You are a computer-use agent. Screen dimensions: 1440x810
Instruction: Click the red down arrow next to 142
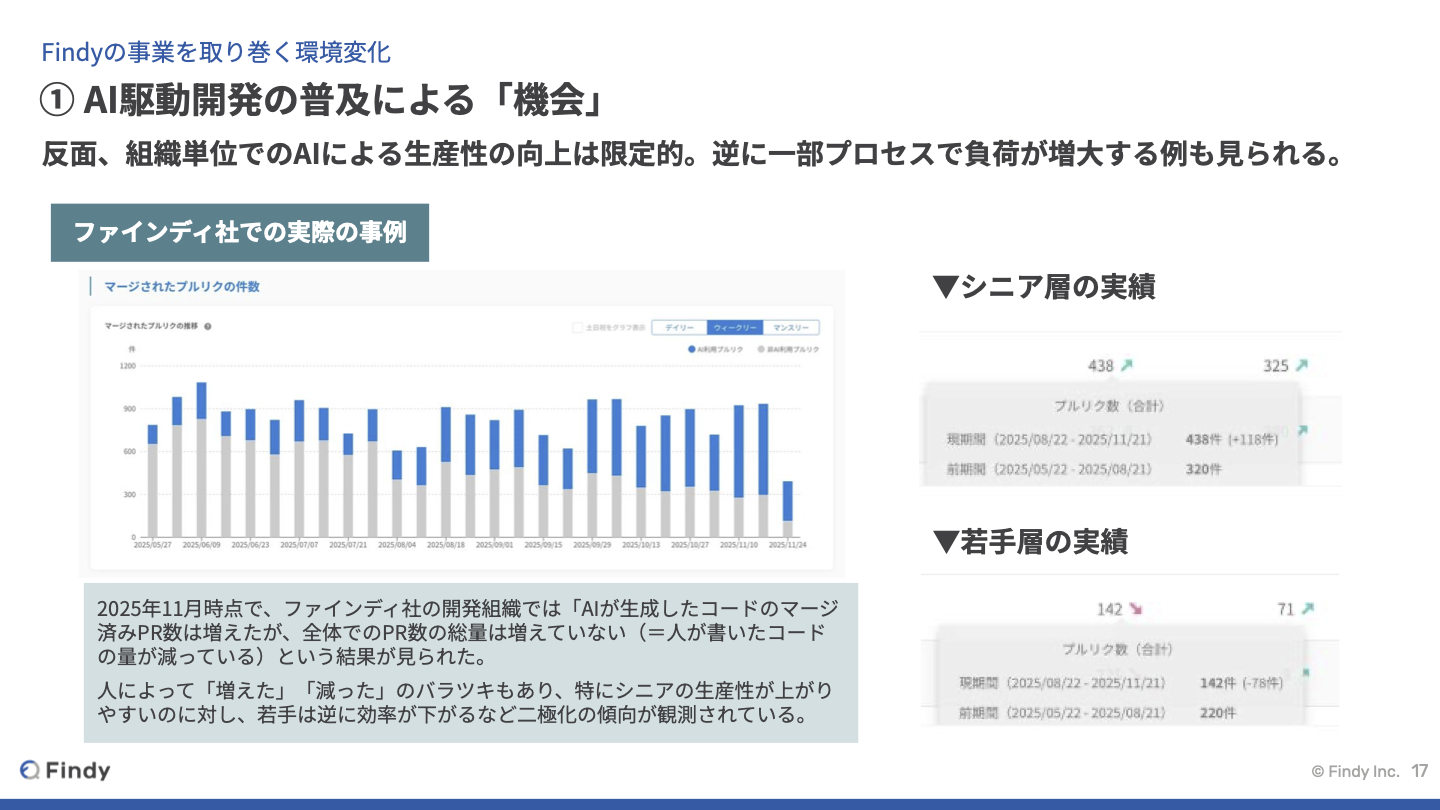[x=1136, y=609]
